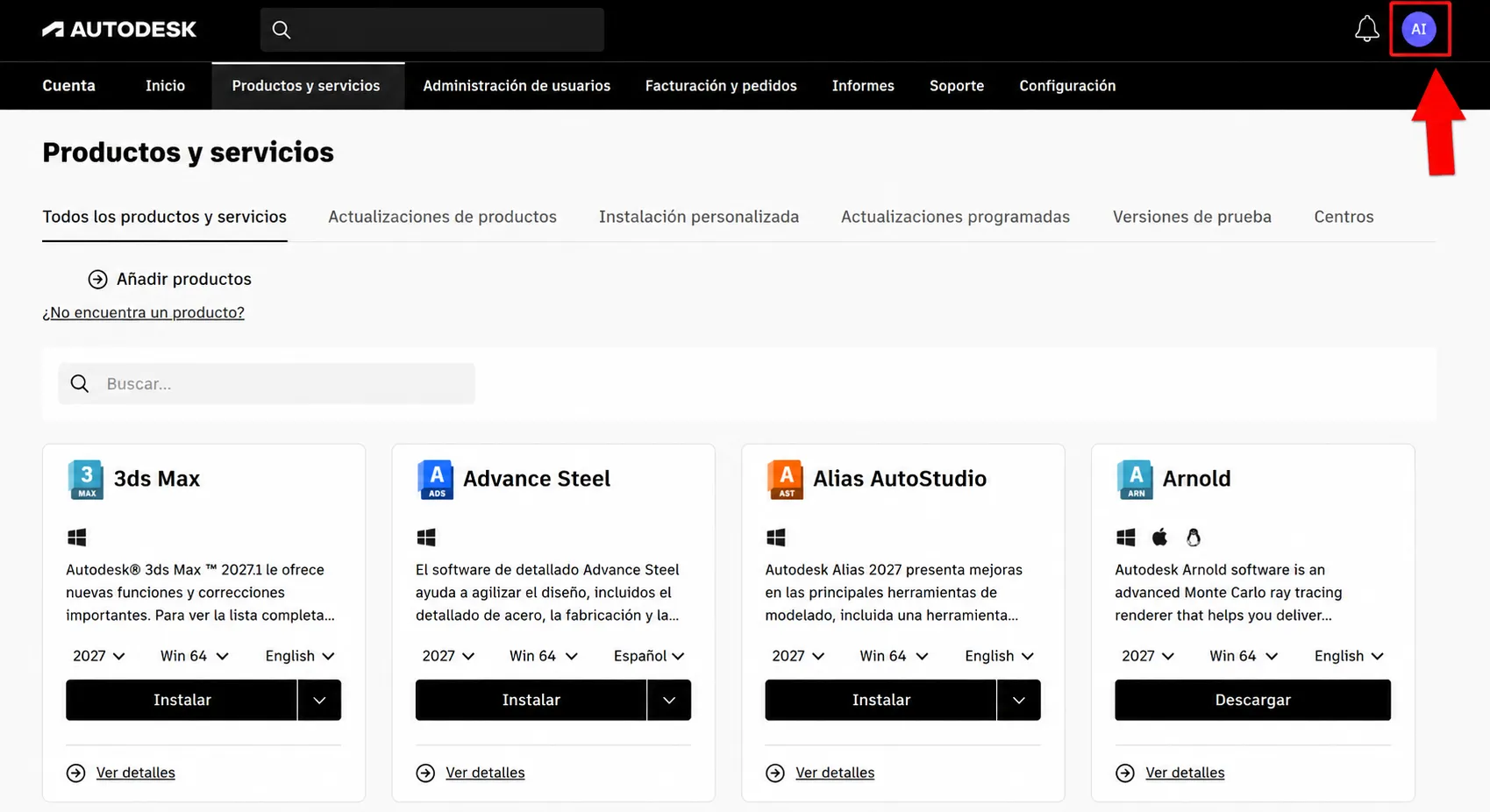The width and height of the screenshot is (1490, 812).
Task: Click the Linux penguin icon on the Arnold card
Action: coord(1193,537)
